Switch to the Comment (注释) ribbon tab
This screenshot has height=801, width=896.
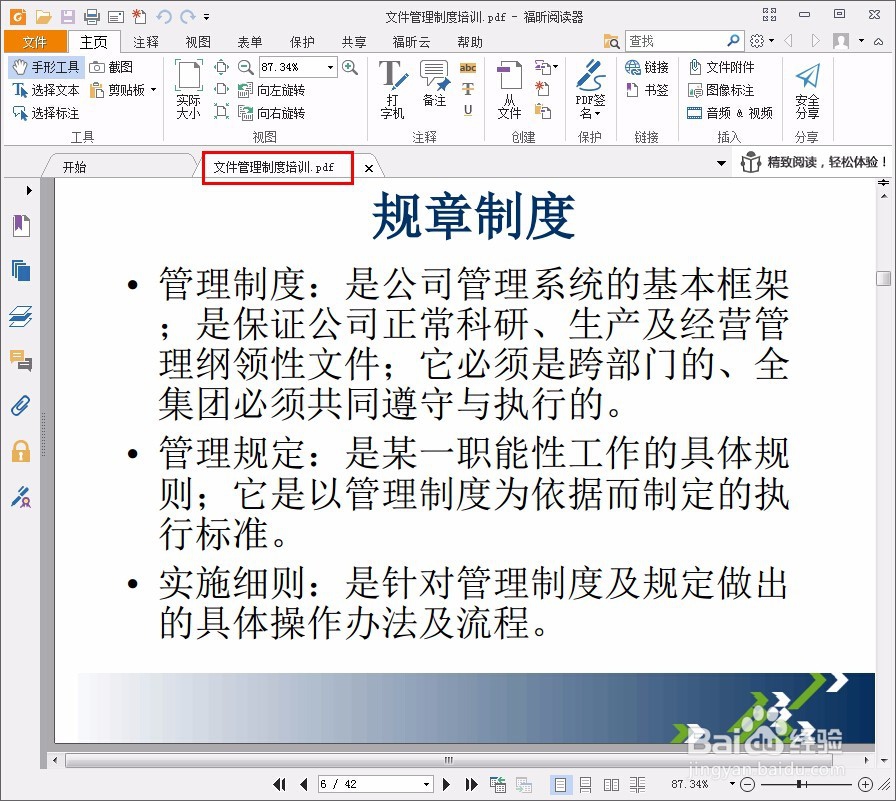point(146,42)
